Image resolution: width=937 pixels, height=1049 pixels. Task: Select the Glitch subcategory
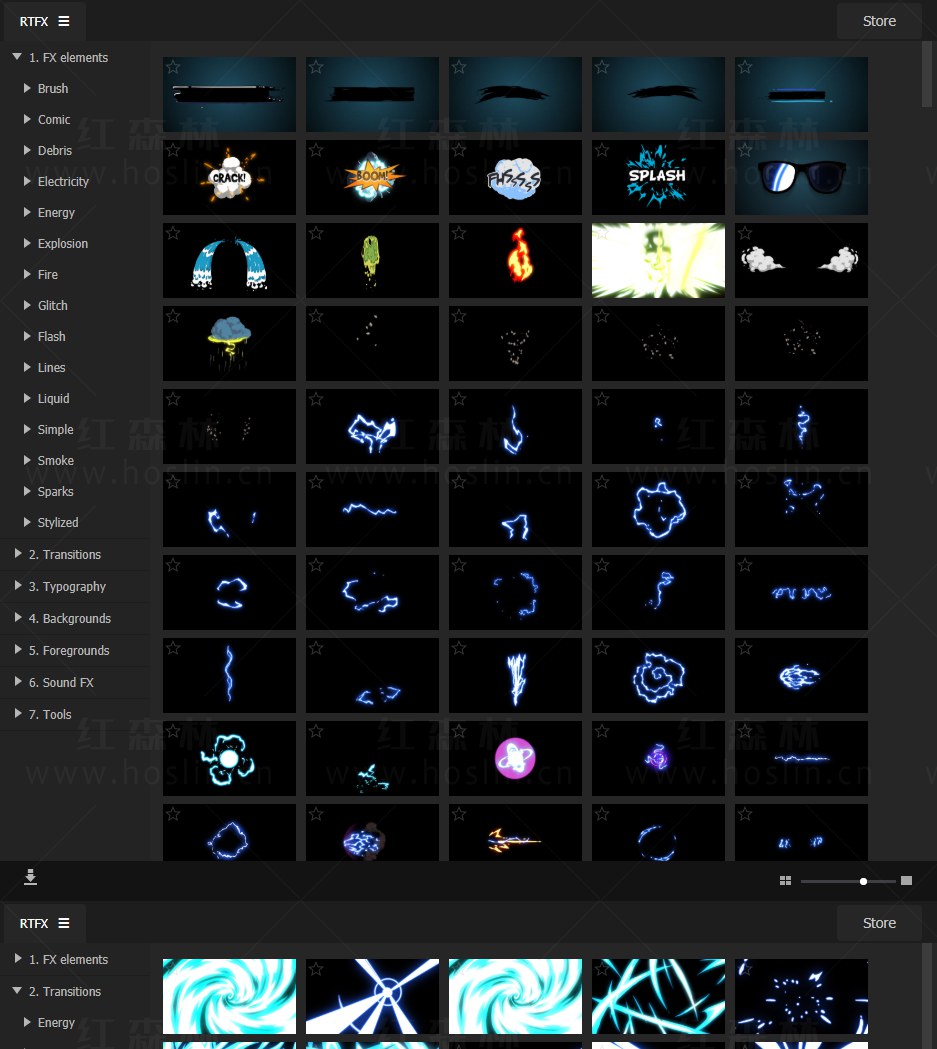tap(53, 306)
